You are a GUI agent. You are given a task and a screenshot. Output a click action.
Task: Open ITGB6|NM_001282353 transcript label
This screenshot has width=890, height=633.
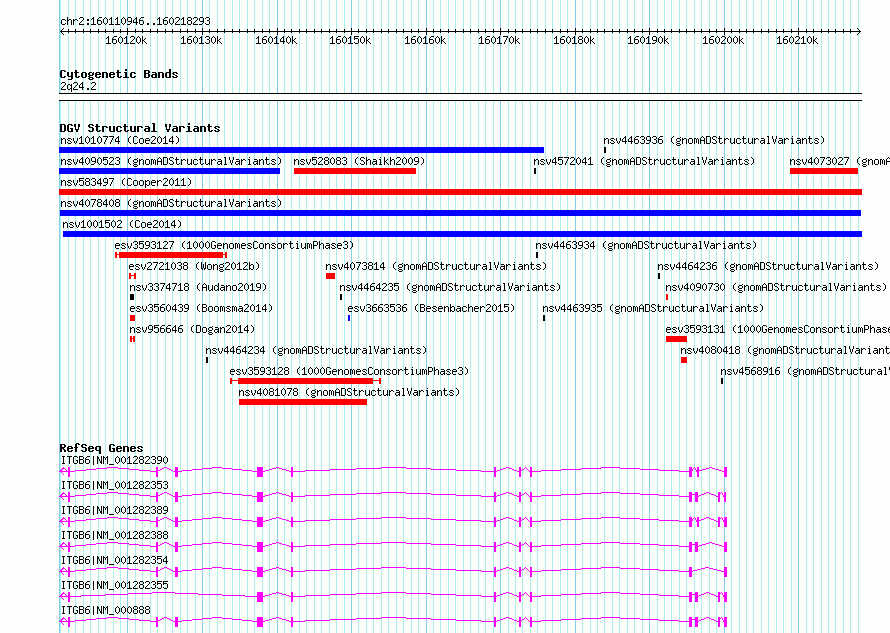[x=115, y=485]
